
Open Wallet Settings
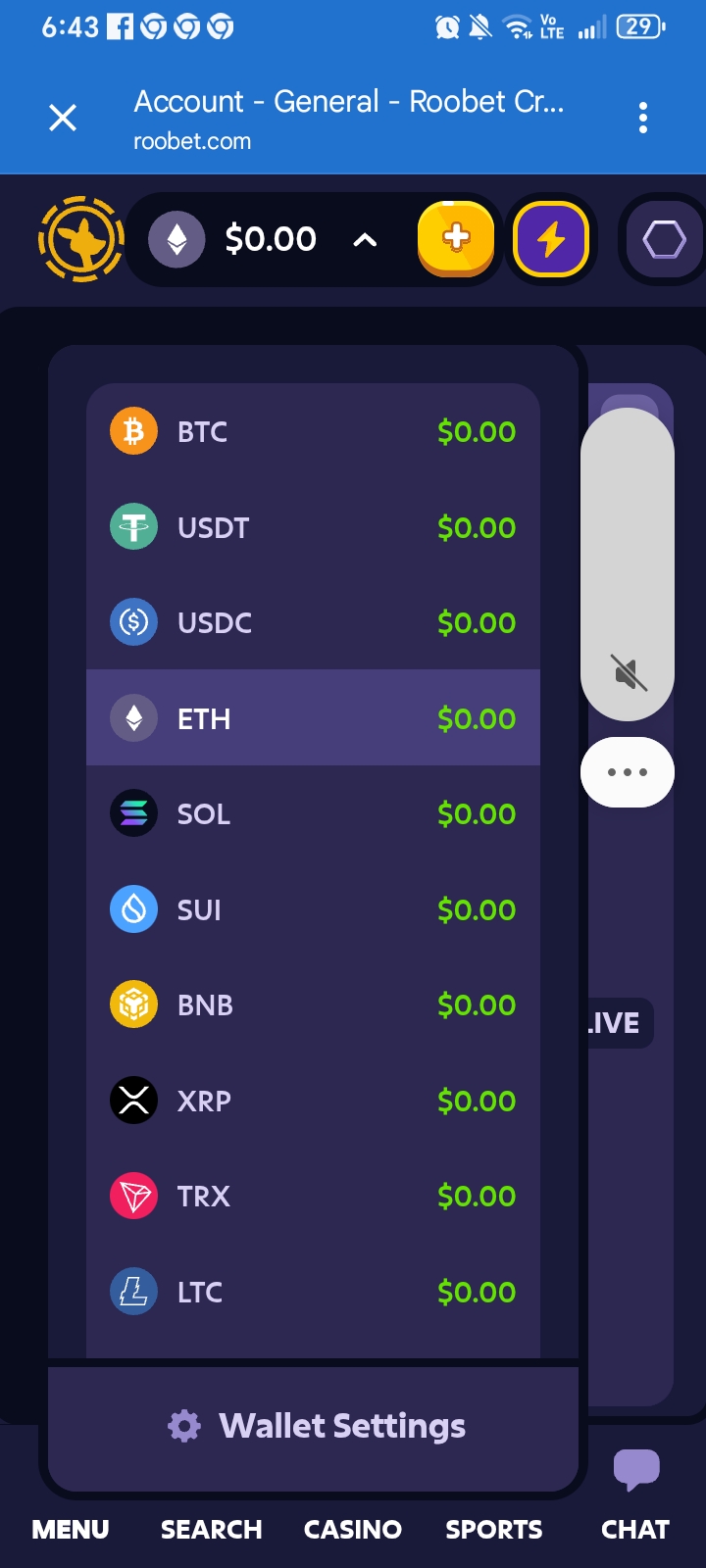pyautogui.click(x=314, y=1426)
